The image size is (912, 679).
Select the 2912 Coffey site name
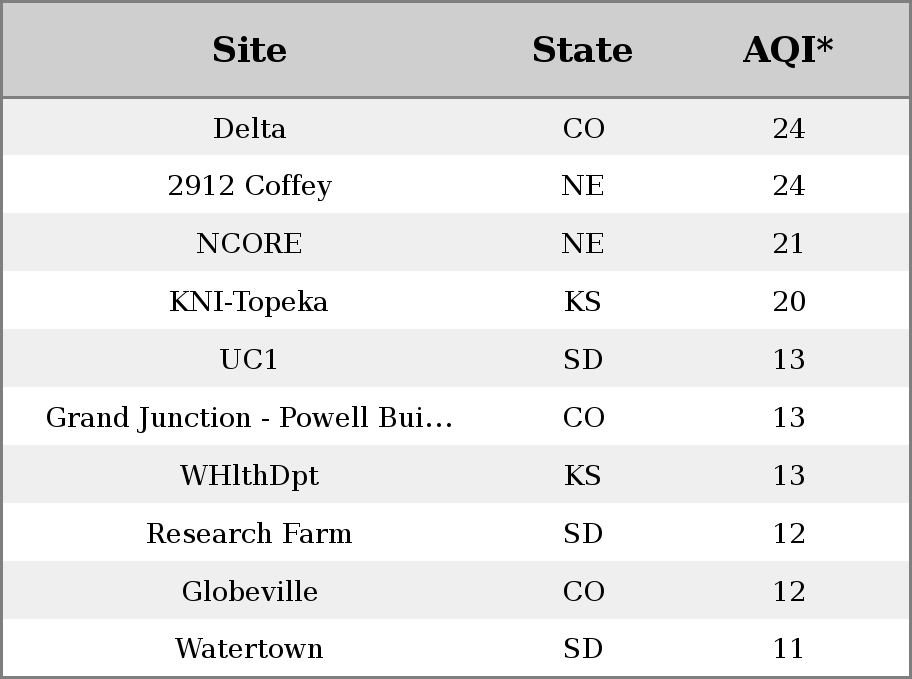tap(250, 186)
